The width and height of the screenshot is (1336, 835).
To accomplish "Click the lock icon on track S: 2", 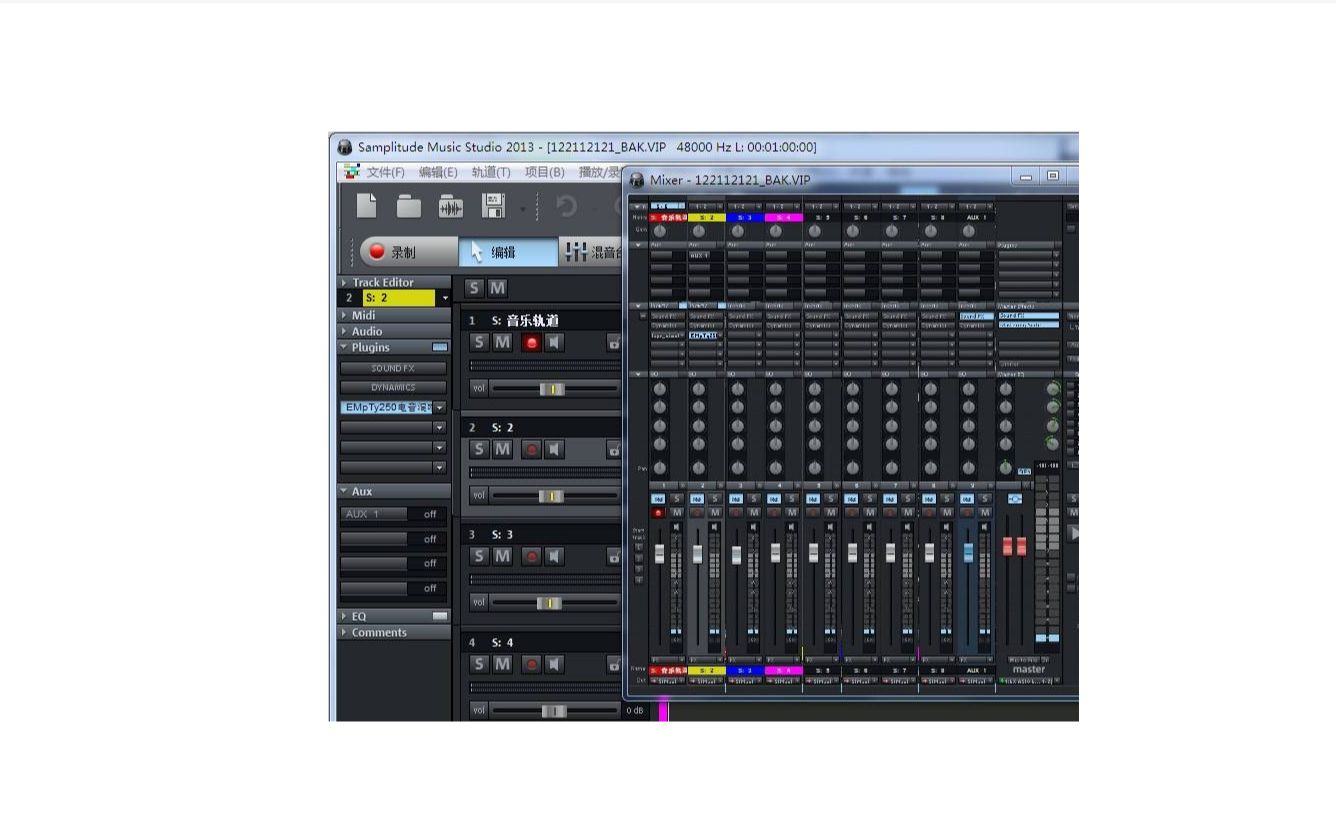I will 614,449.
